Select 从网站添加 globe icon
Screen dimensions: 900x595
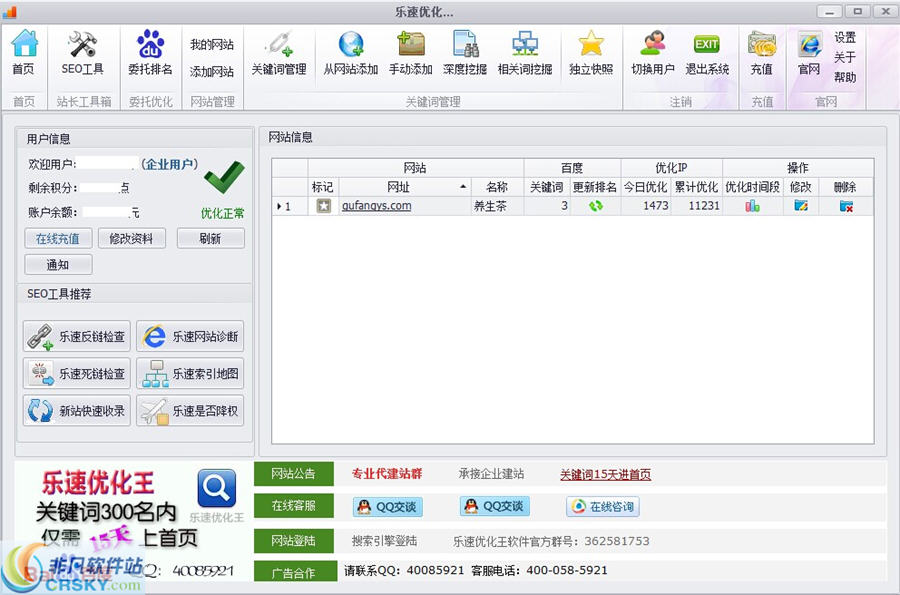[351, 44]
